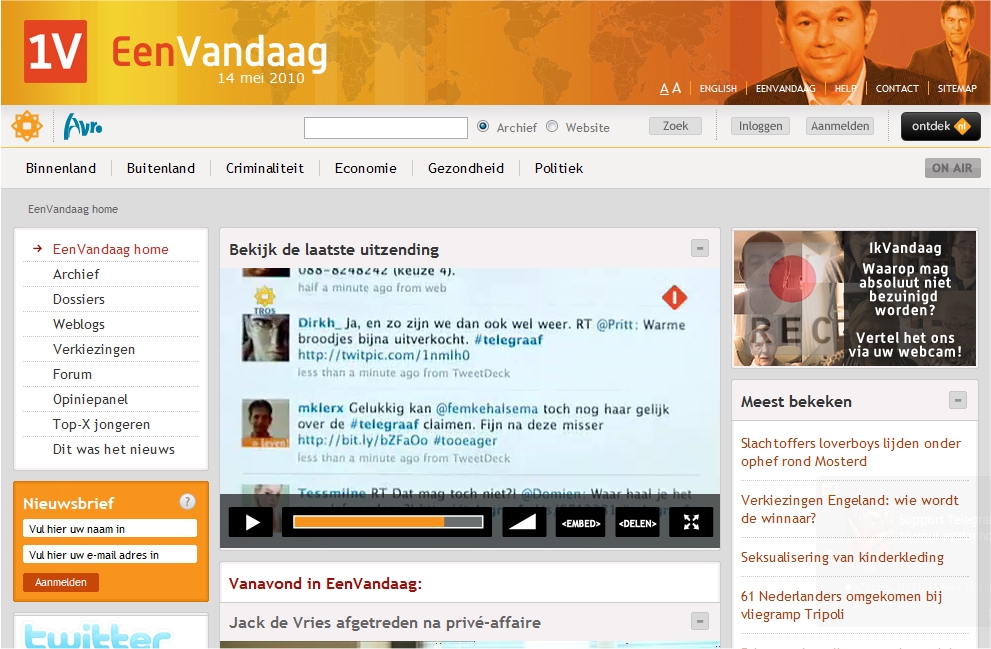Open Weblogs in the sidebar menu

pyautogui.click(x=79, y=324)
